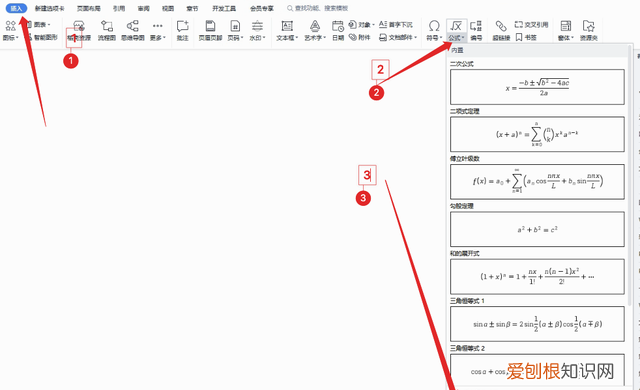Expand the document parts (文档部件) dropdown
This screenshot has height=390, width=640.
[x=398, y=38]
